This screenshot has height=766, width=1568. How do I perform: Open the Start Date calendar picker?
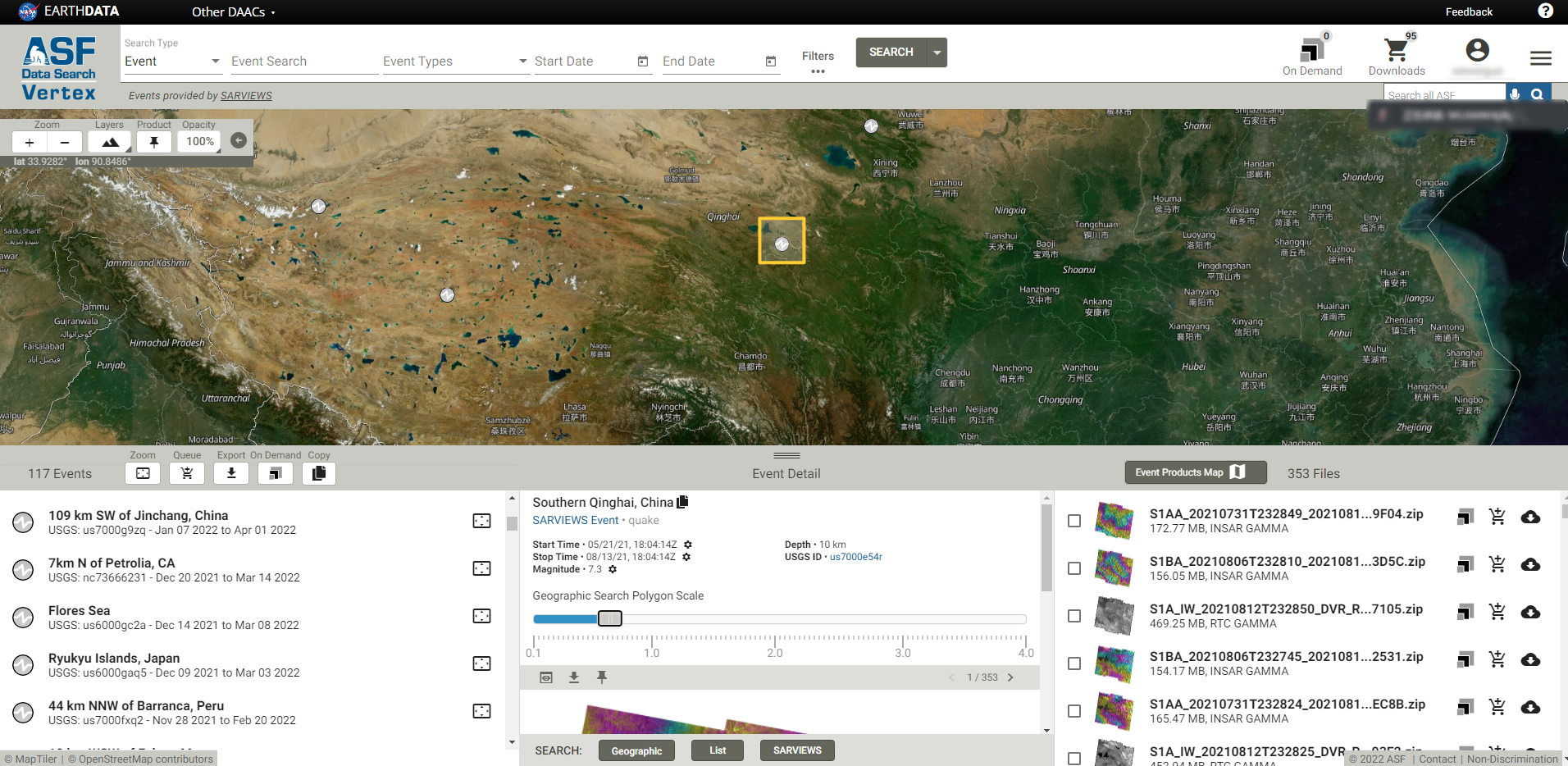tap(643, 62)
